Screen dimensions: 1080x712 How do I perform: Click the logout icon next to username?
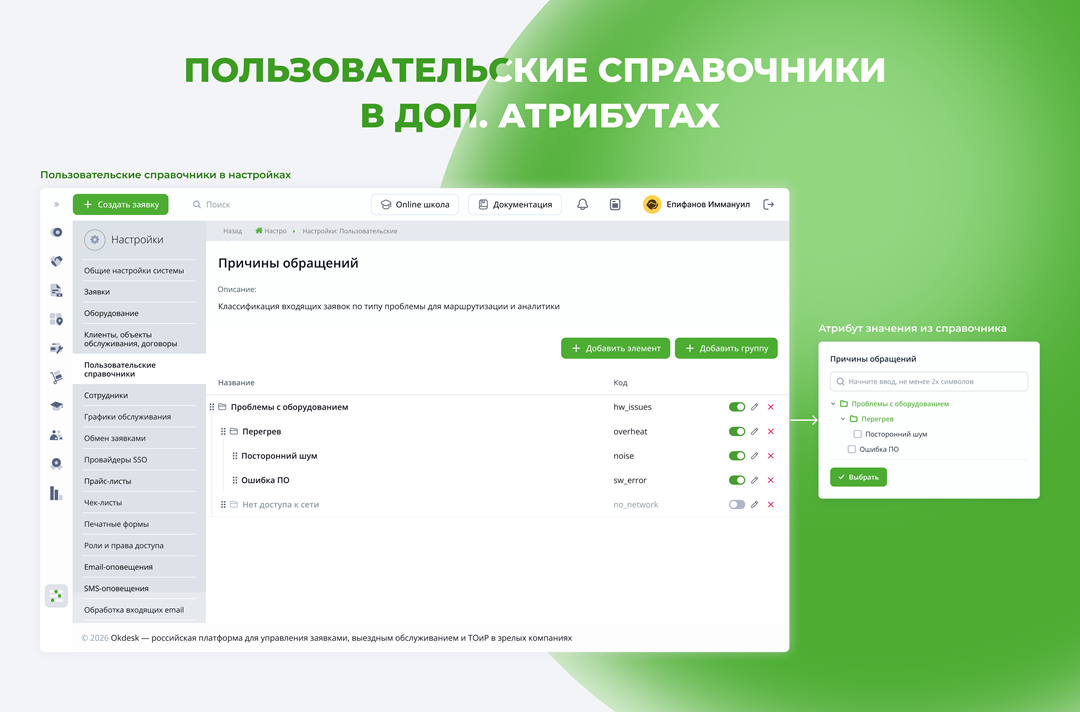[x=769, y=205]
